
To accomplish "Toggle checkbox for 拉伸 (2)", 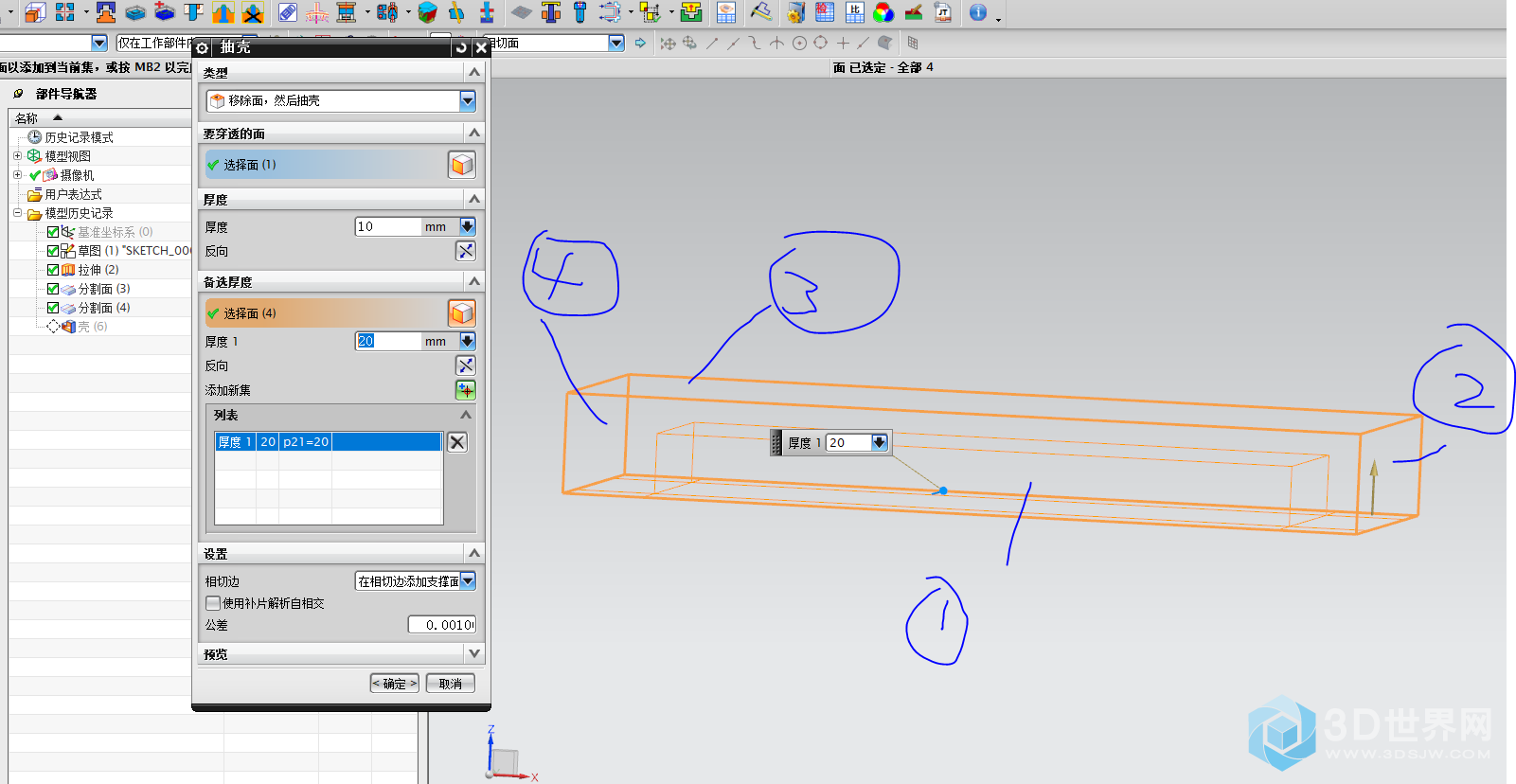I will (53, 270).
